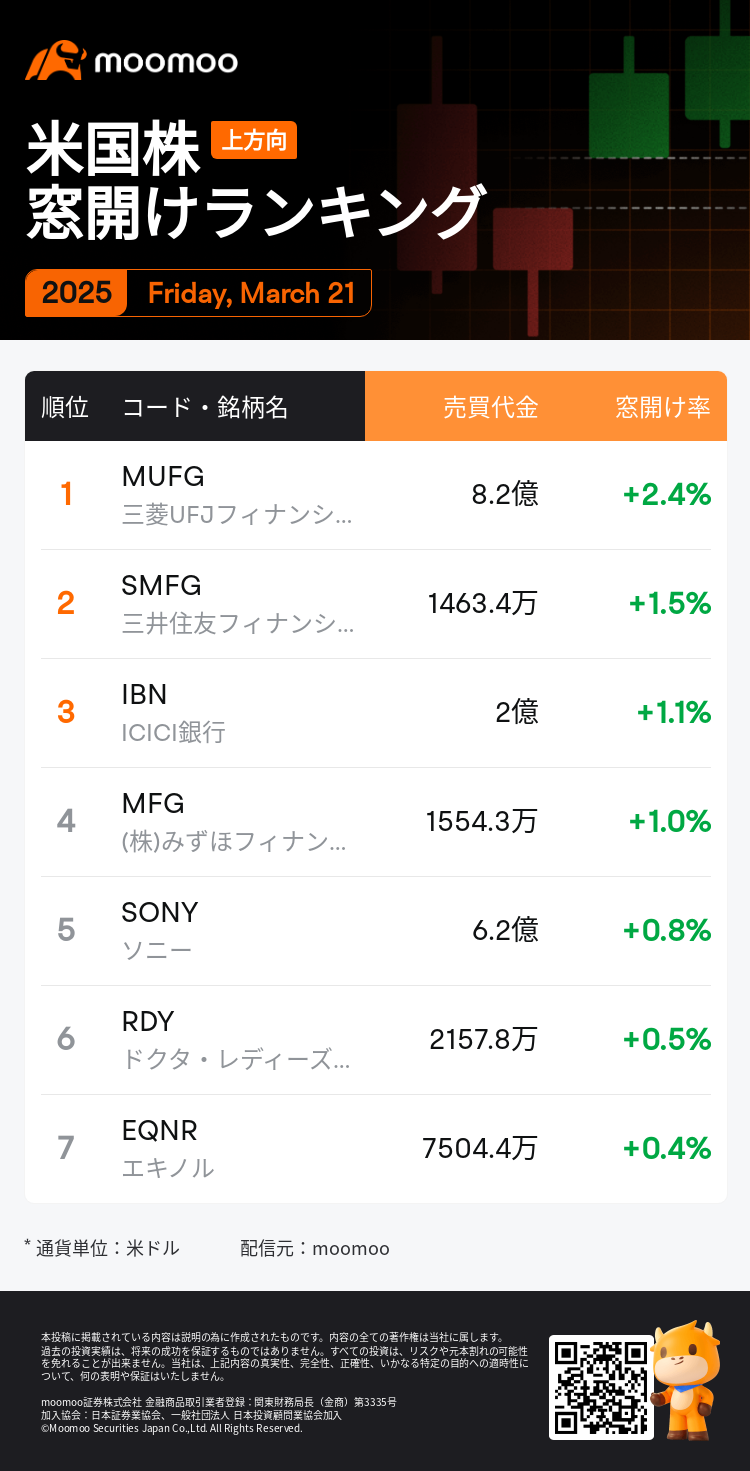Click the QR code at bottom
The image size is (750, 1471).
pos(600,1387)
